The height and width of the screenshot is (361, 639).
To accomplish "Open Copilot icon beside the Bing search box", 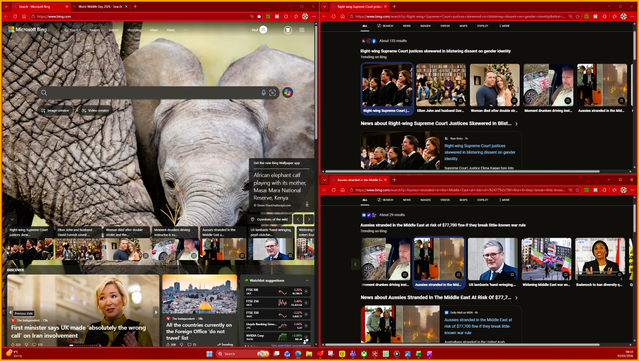I will [x=288, y=93].
